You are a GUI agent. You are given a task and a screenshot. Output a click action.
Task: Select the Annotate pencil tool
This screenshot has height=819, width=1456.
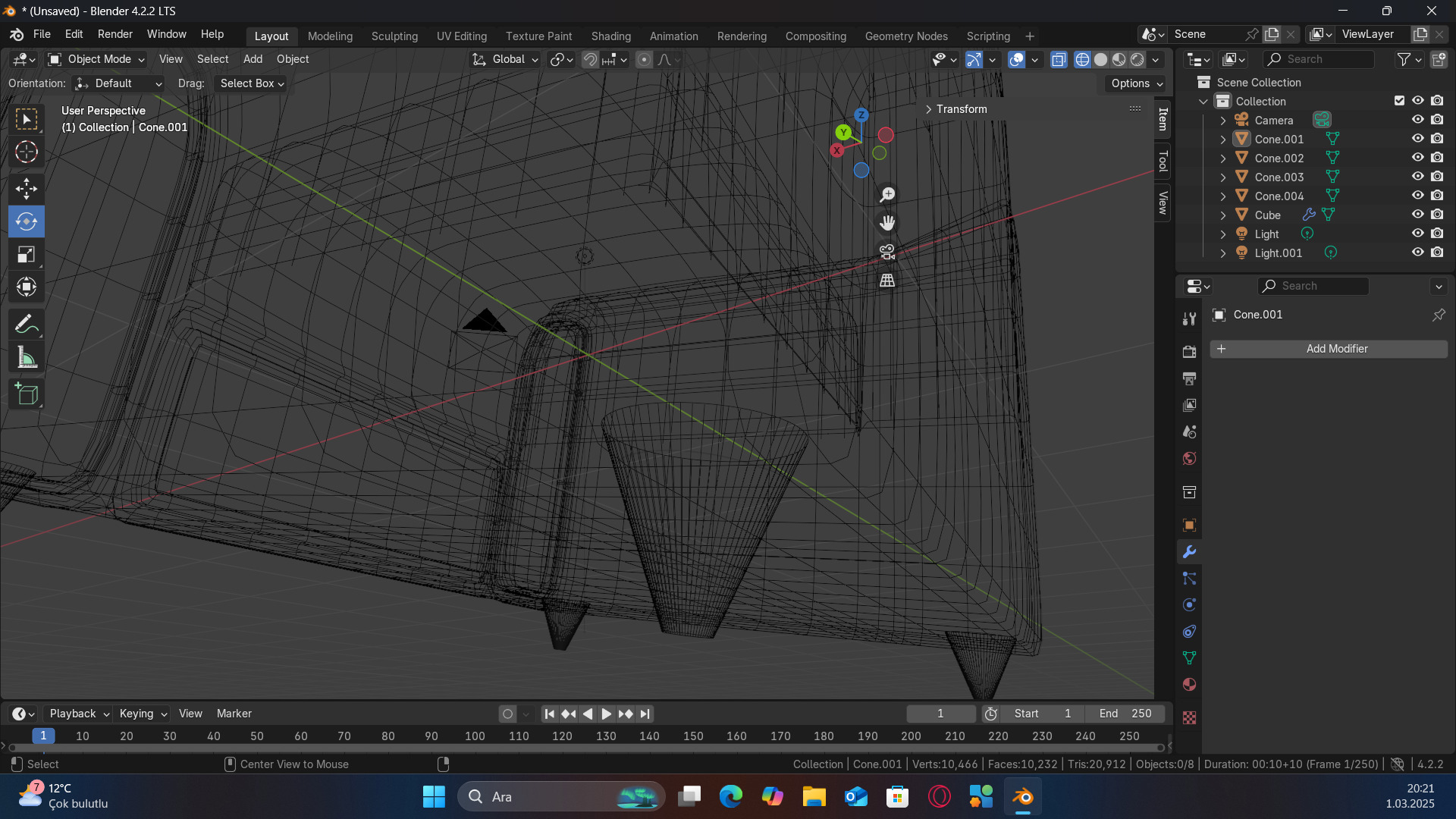(27, 325)
